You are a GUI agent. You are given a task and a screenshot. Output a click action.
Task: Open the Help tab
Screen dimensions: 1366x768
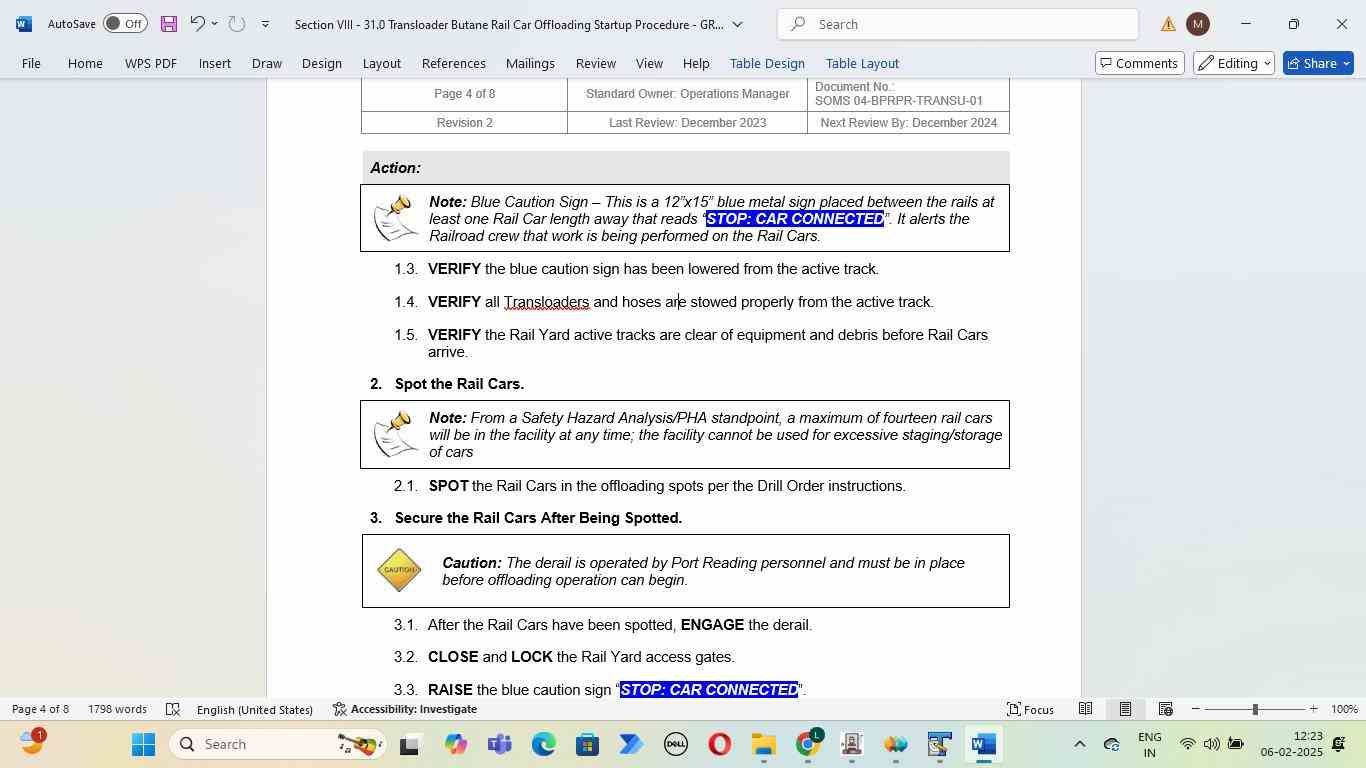pos(696,63)
